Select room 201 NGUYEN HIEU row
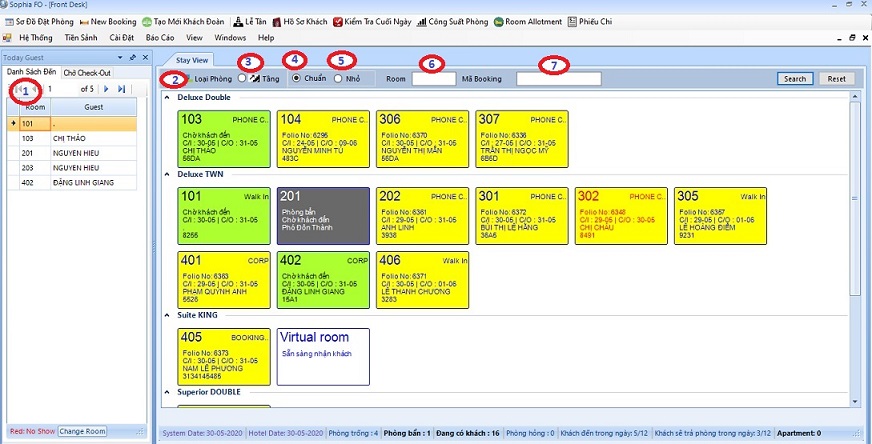This screenshot has height=444, width=872. [72, 153]
